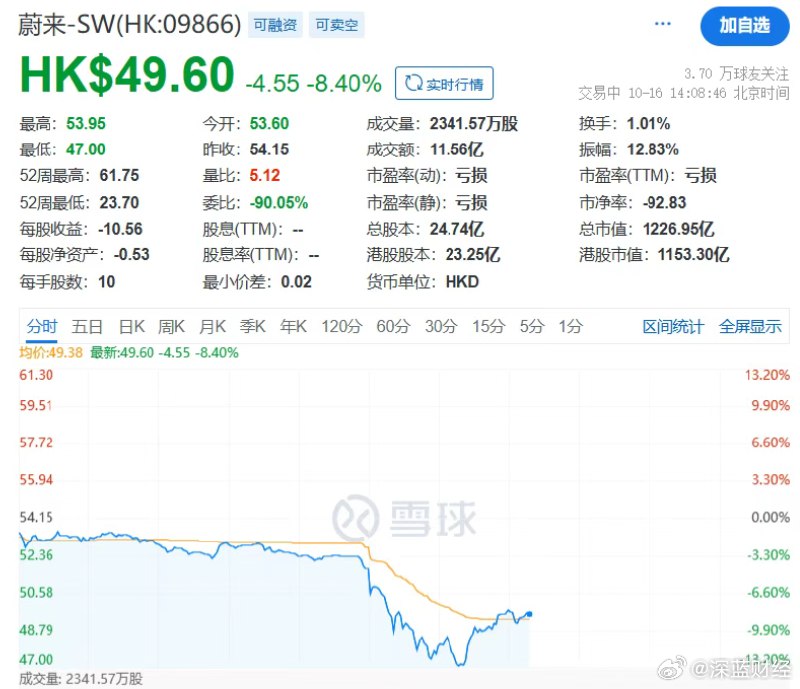Switch to the 日K chart tab
The width and height of the screenshot is (800, 689).
tap(132, 326)
